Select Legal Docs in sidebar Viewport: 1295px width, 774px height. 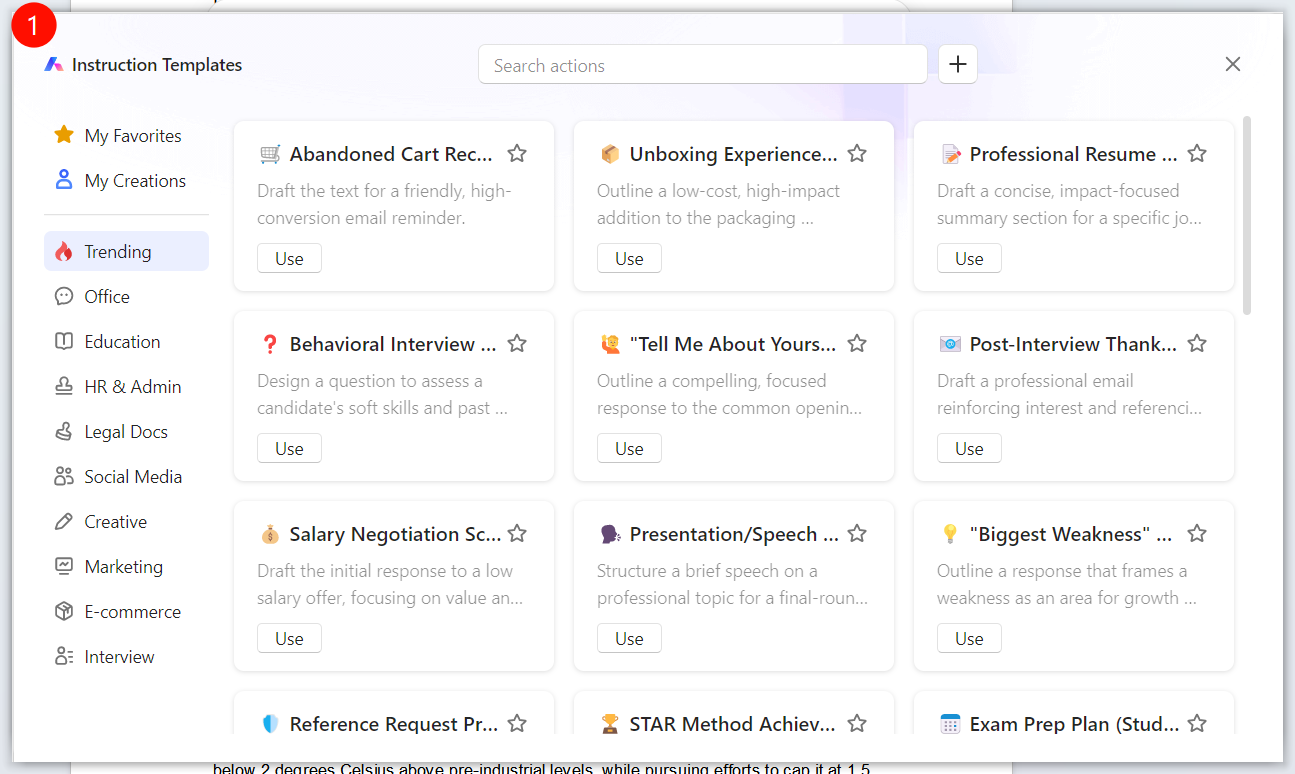click(x=126, y=432)
